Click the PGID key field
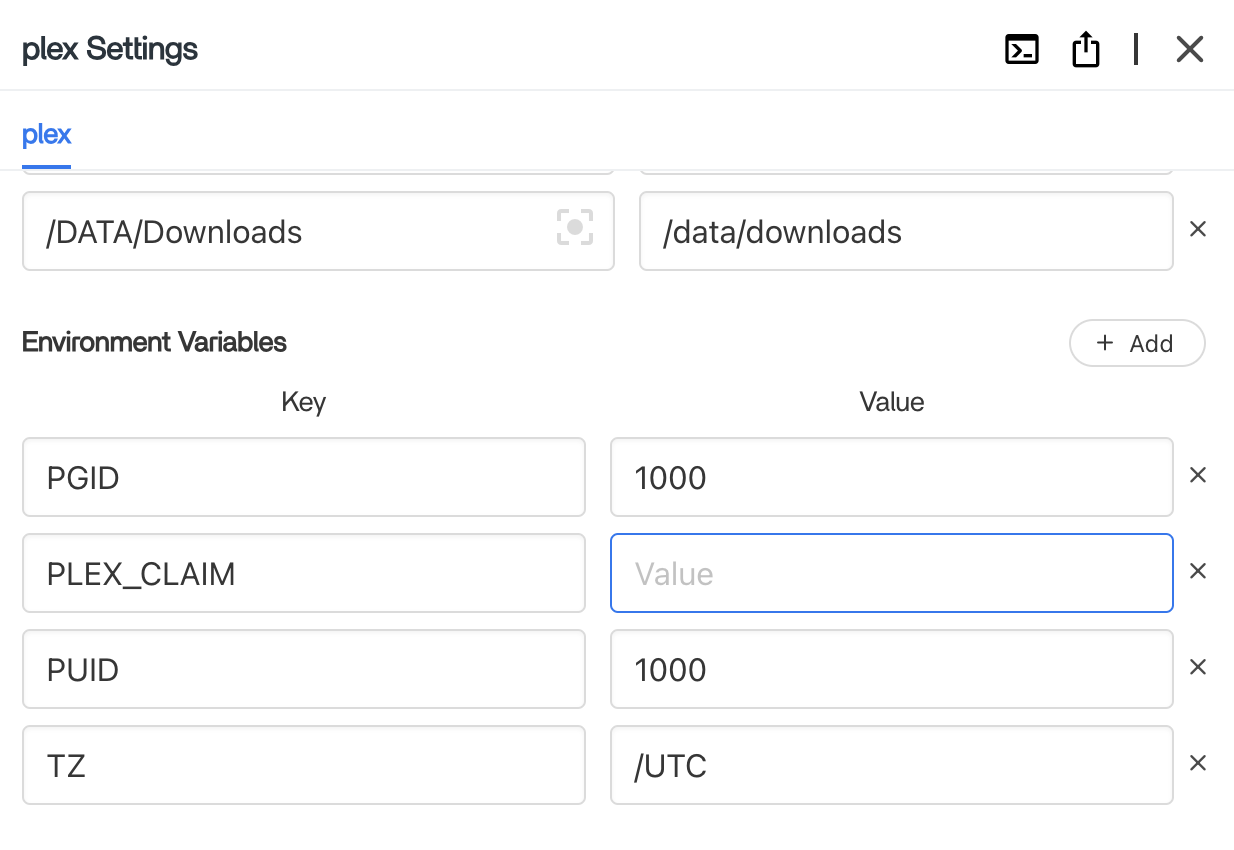This screenshot has width=1234, height=850. (304, 477)
